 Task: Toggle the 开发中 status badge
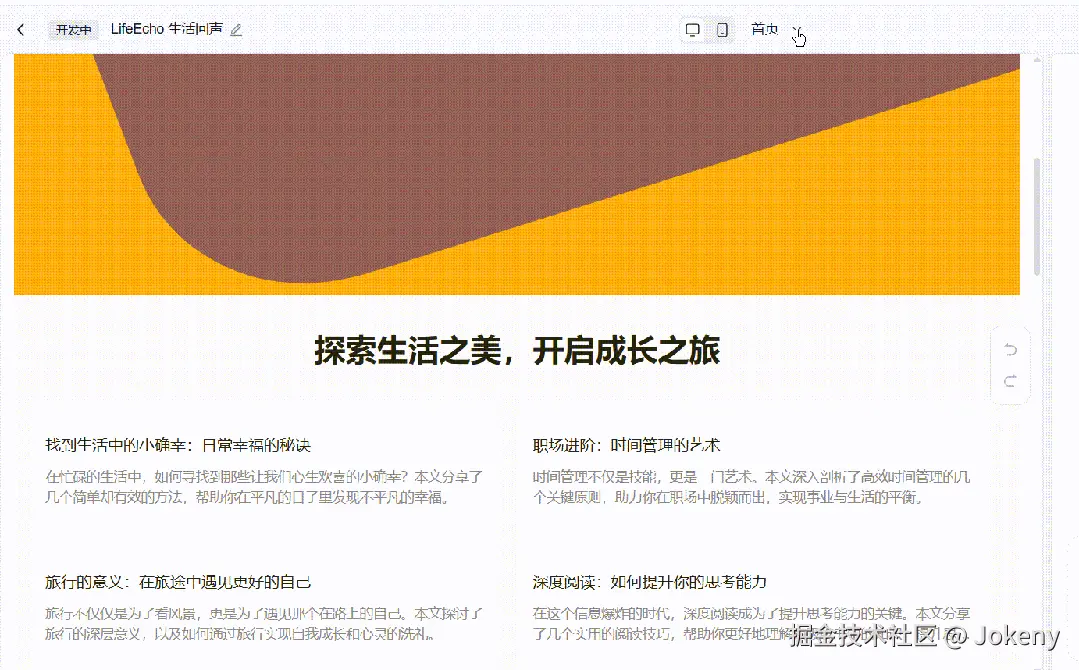pyautogui.click(x=72, y=29)
